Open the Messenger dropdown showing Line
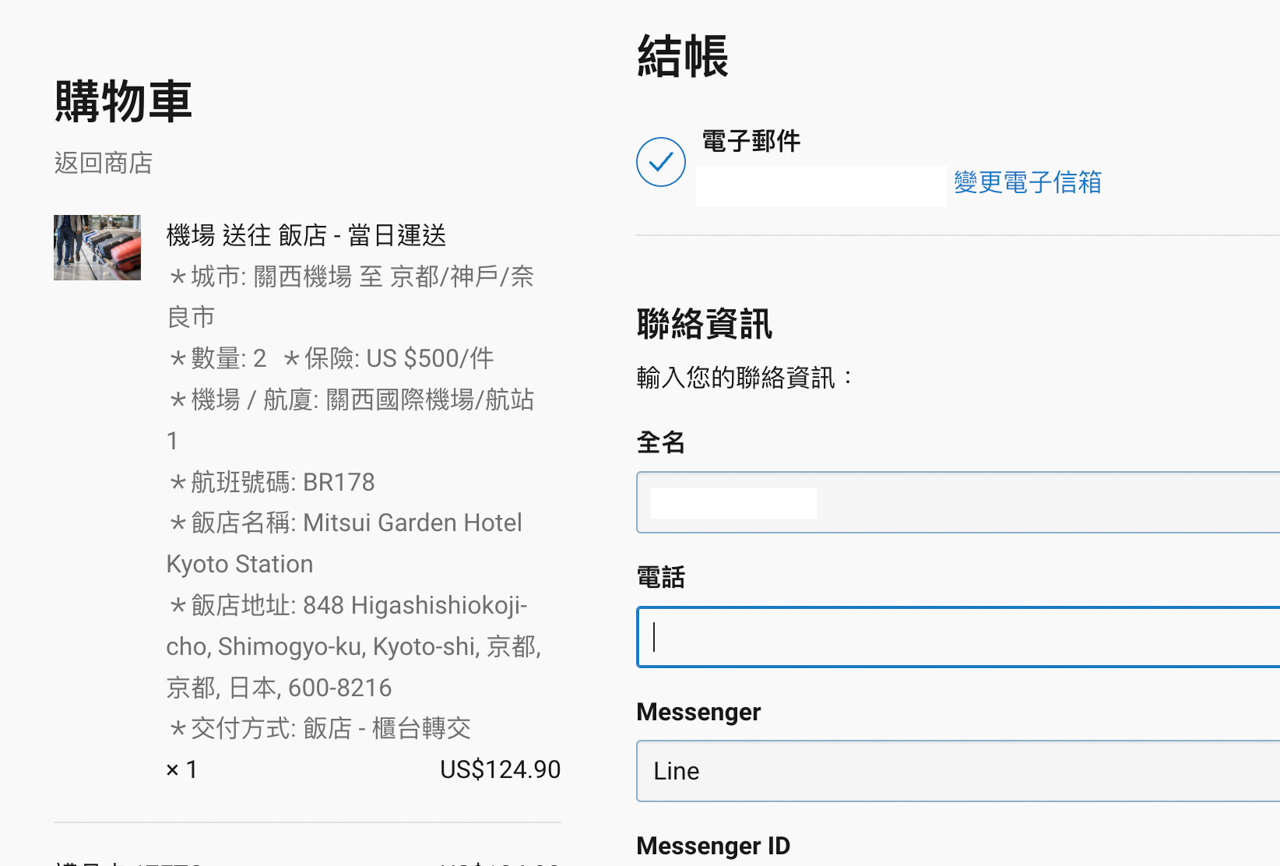 pos(958,771)
